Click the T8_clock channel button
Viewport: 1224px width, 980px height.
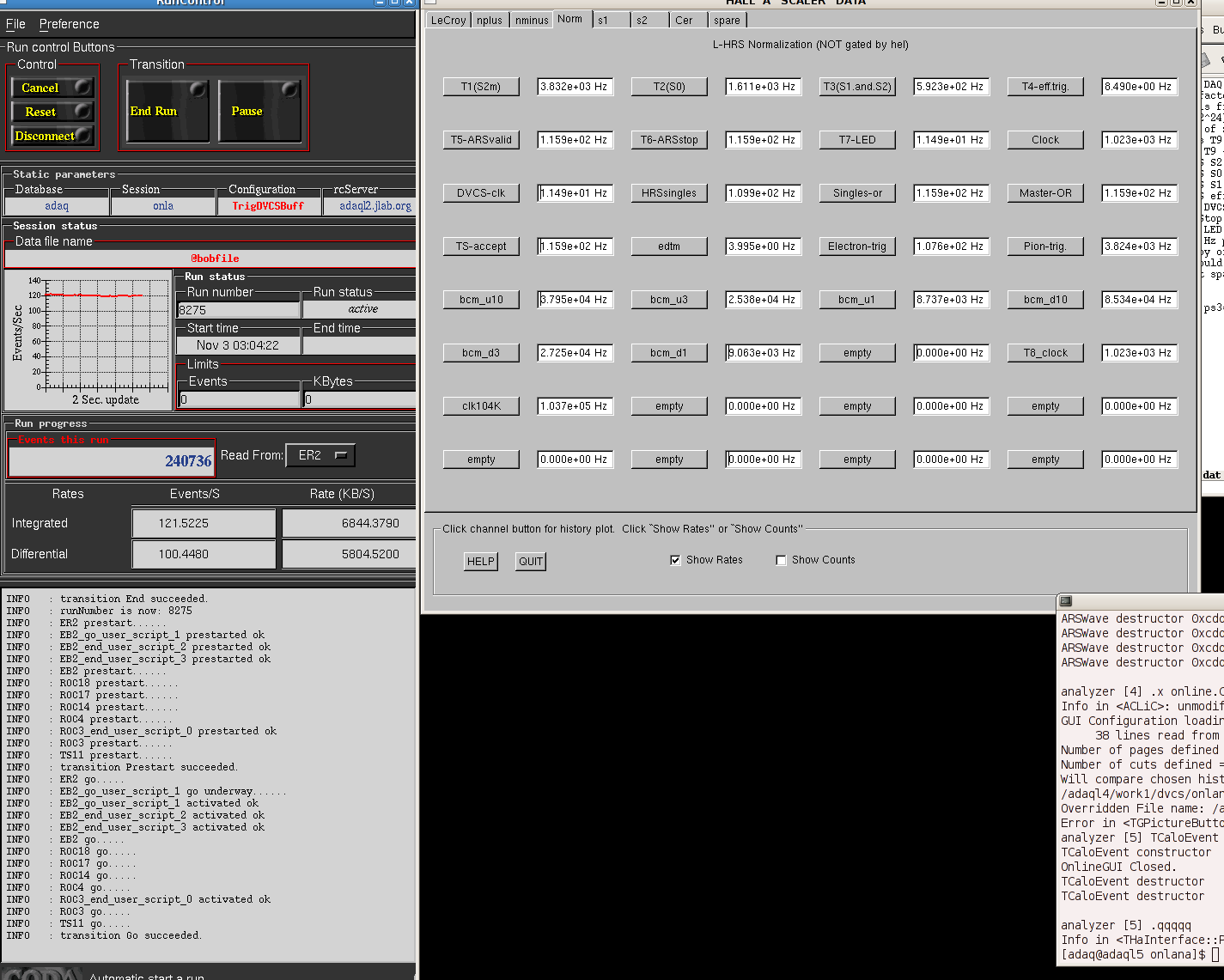(1045, 353)
